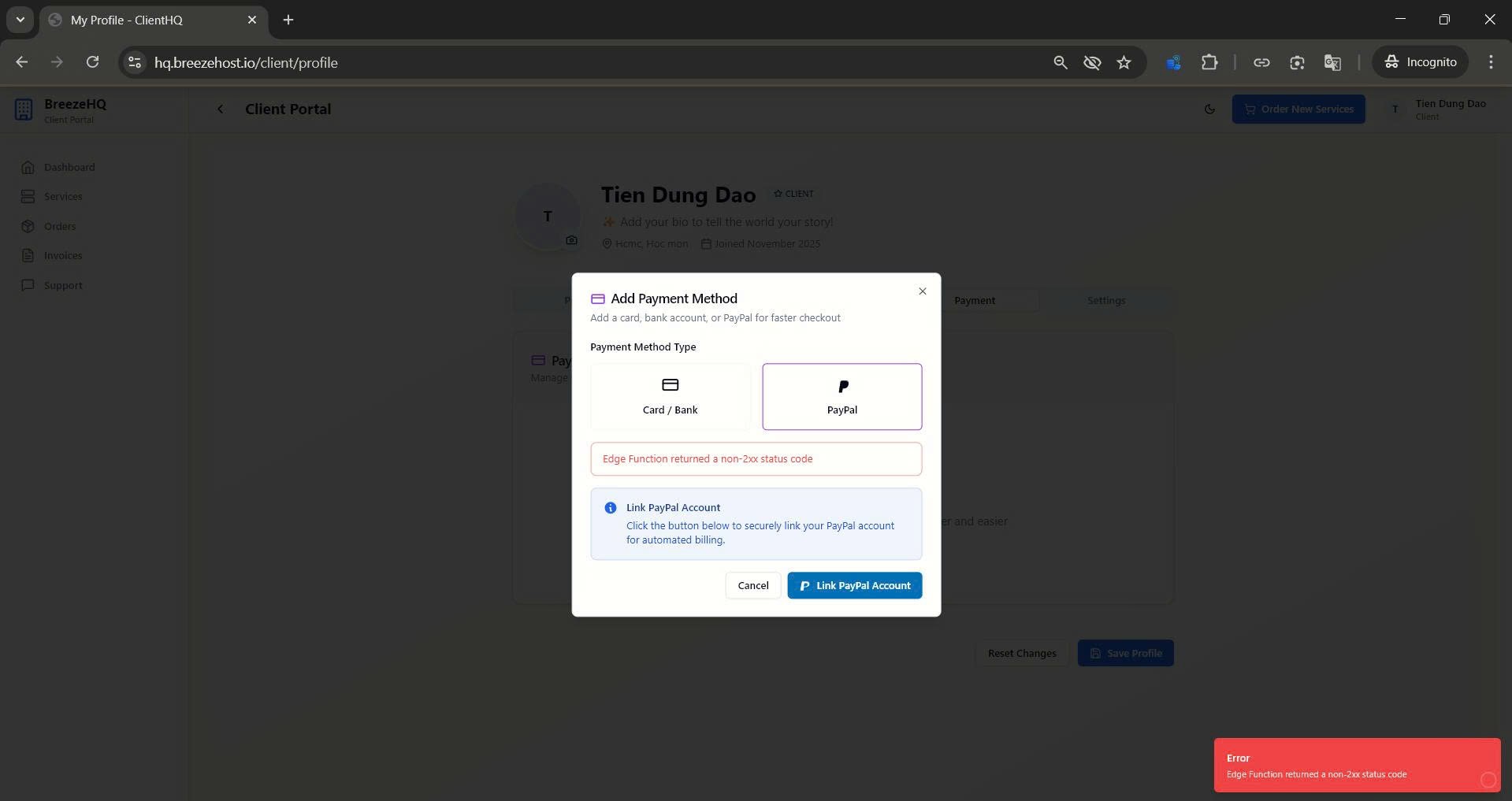Viewport: 1512px width, 801px height.
Task: Click the Hcmc, Hoc mon location text
Action: 645,244
